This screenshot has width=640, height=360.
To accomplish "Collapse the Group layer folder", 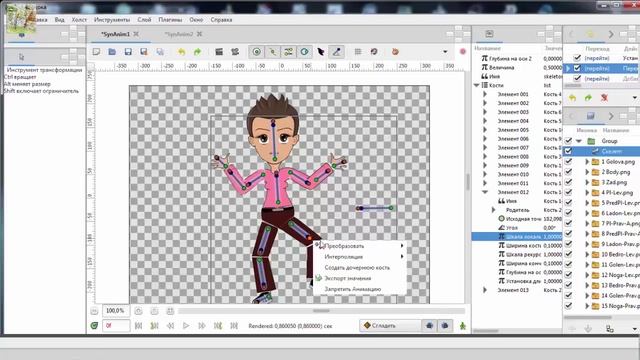I will [x=579, y=141].
